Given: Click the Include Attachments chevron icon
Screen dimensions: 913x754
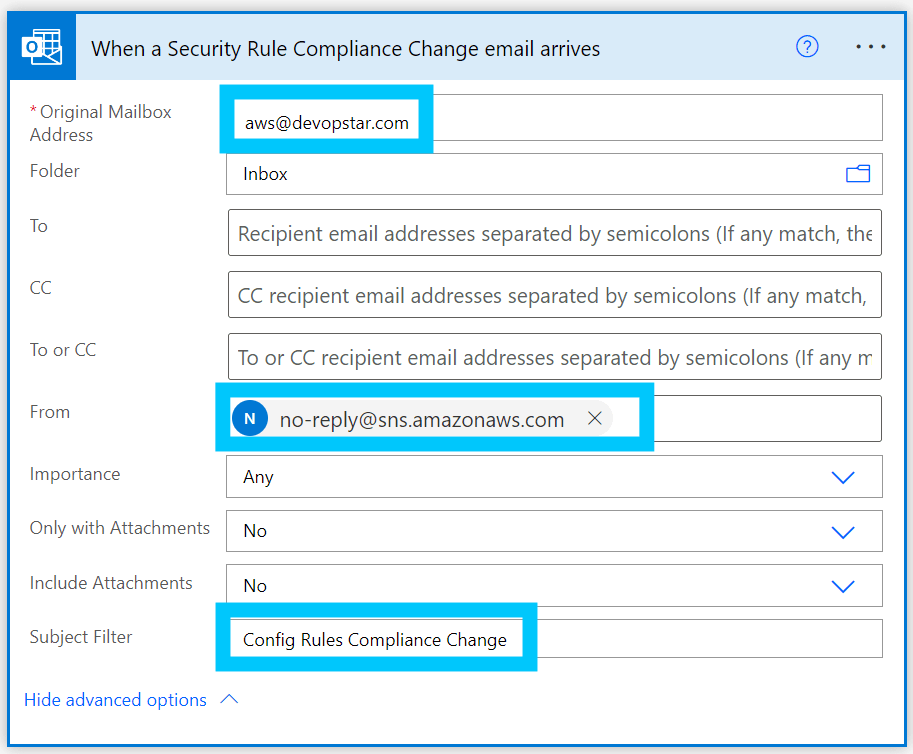Looking at the screenshot, I should tap(843, 585).
